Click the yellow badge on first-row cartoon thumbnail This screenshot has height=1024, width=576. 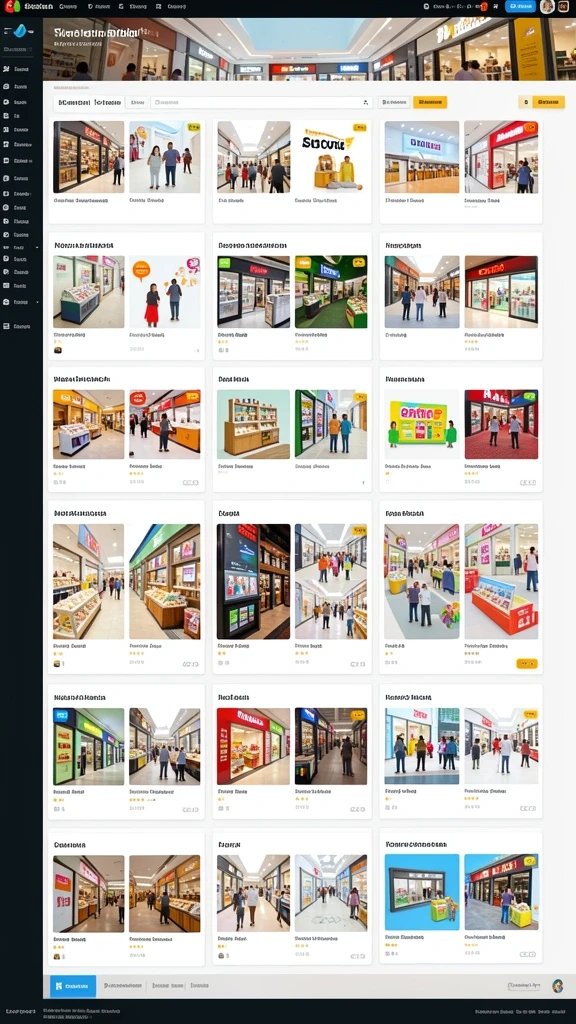click(x=359, y=128)
